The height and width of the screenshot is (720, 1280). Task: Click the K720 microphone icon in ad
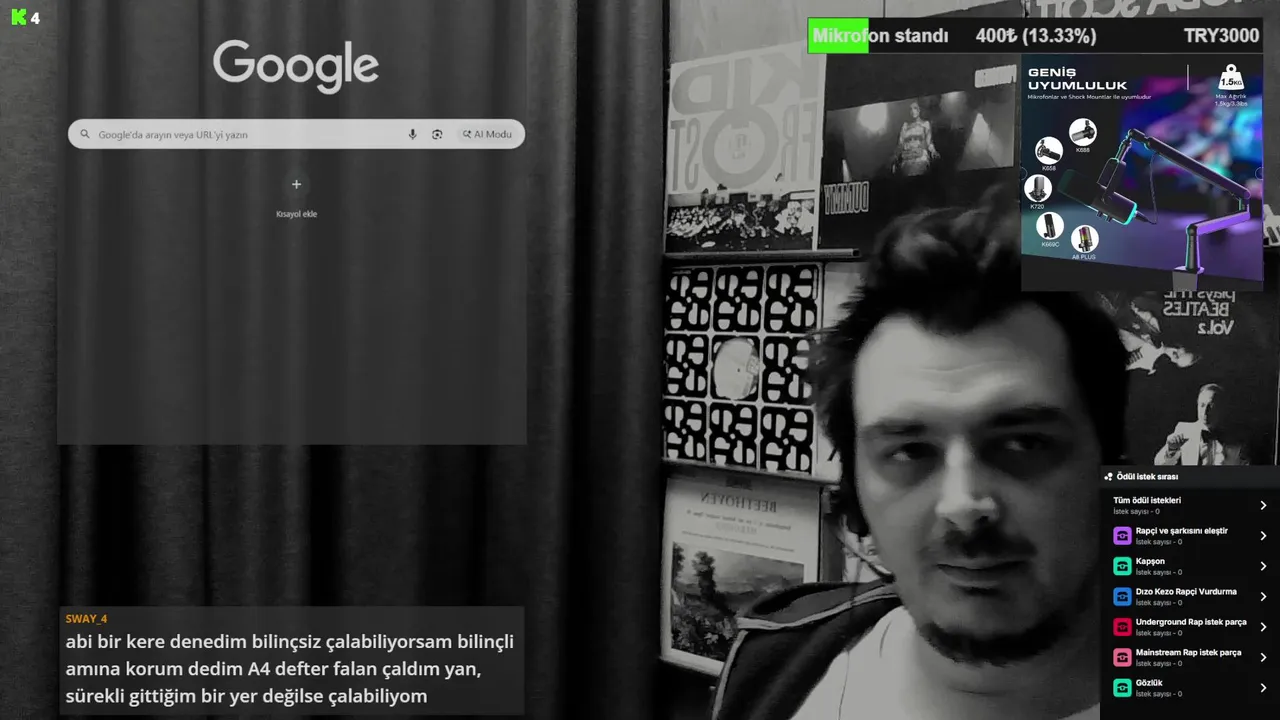click(1038, 188)
